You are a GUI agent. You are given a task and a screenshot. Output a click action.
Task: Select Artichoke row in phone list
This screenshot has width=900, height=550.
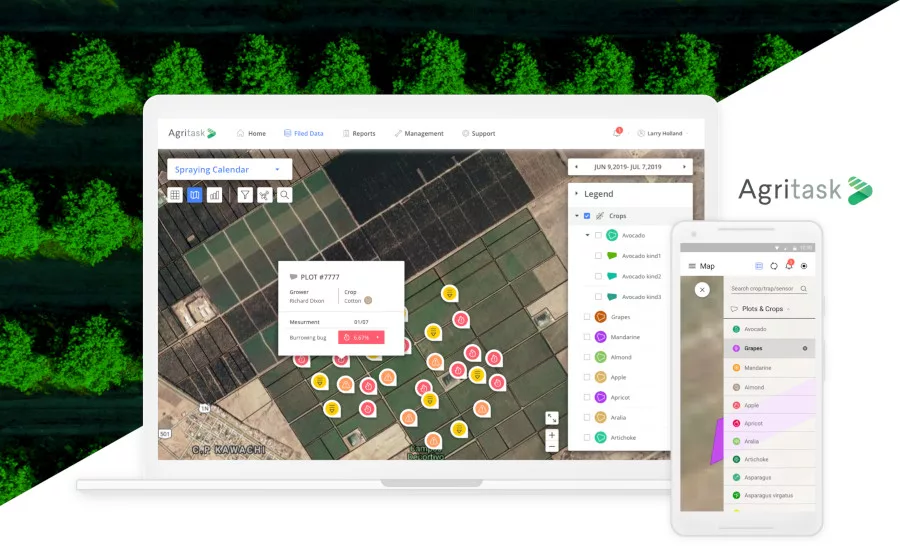(769, 459)
